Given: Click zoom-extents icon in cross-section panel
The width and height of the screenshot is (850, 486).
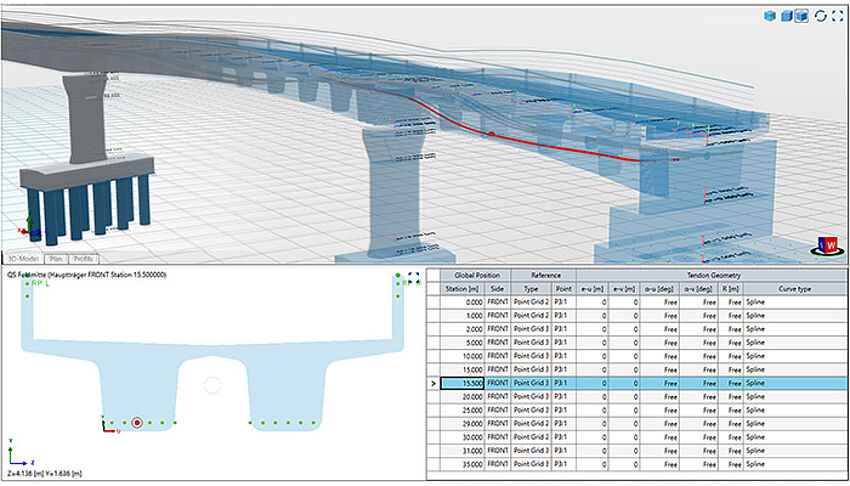Looking at the screenshot, I should [x=411, y=274].
